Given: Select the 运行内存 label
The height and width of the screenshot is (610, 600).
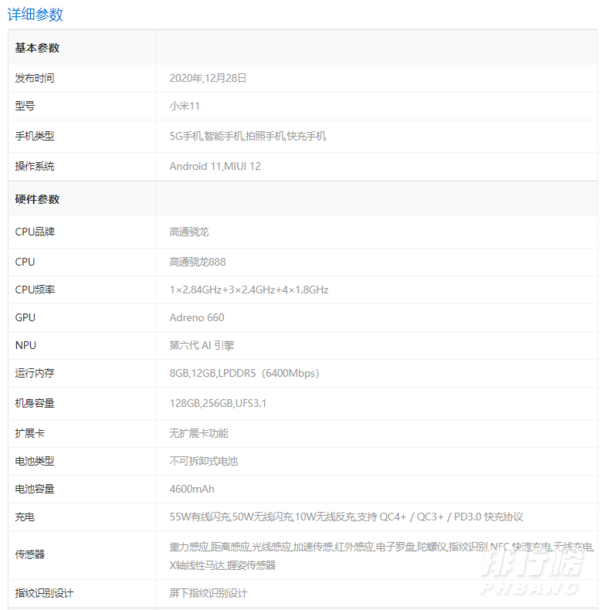Looking at the screenshot, I should point(35,373).
